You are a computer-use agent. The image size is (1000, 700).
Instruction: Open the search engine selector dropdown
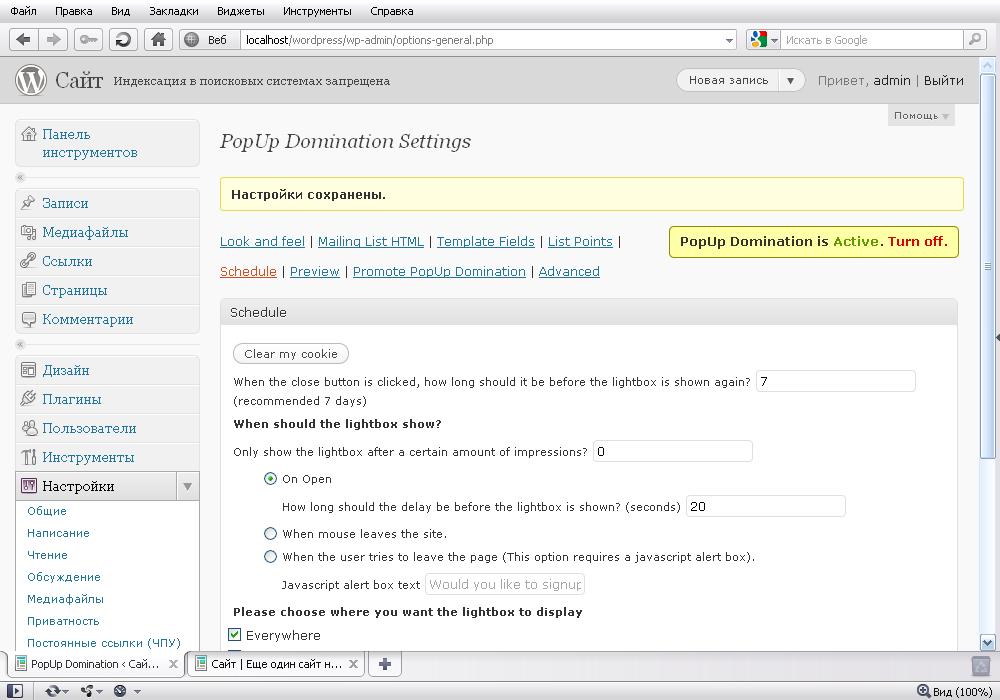(x=774, y=40)
